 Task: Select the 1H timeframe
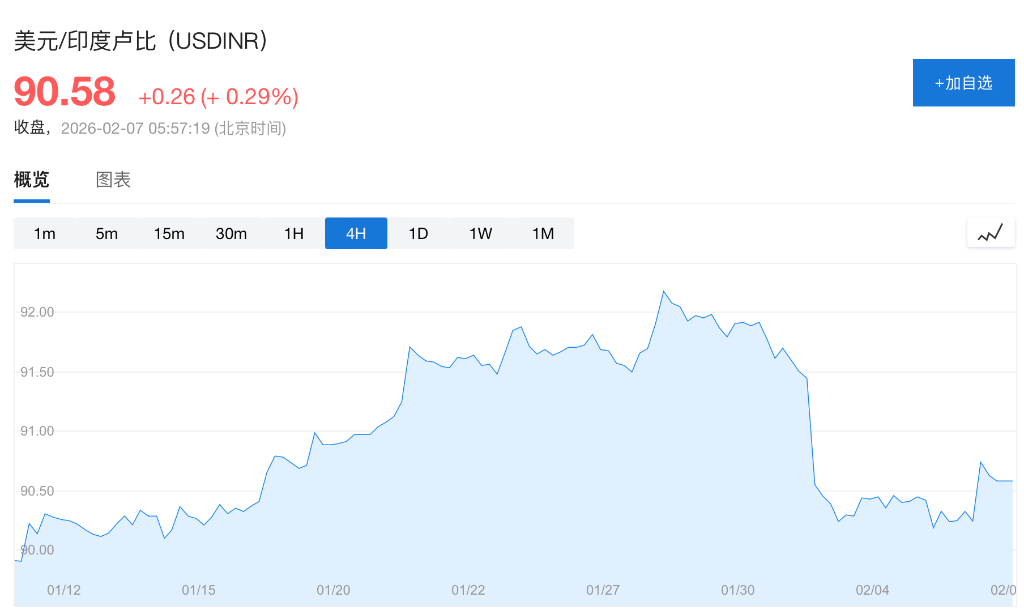coord(293,233)
